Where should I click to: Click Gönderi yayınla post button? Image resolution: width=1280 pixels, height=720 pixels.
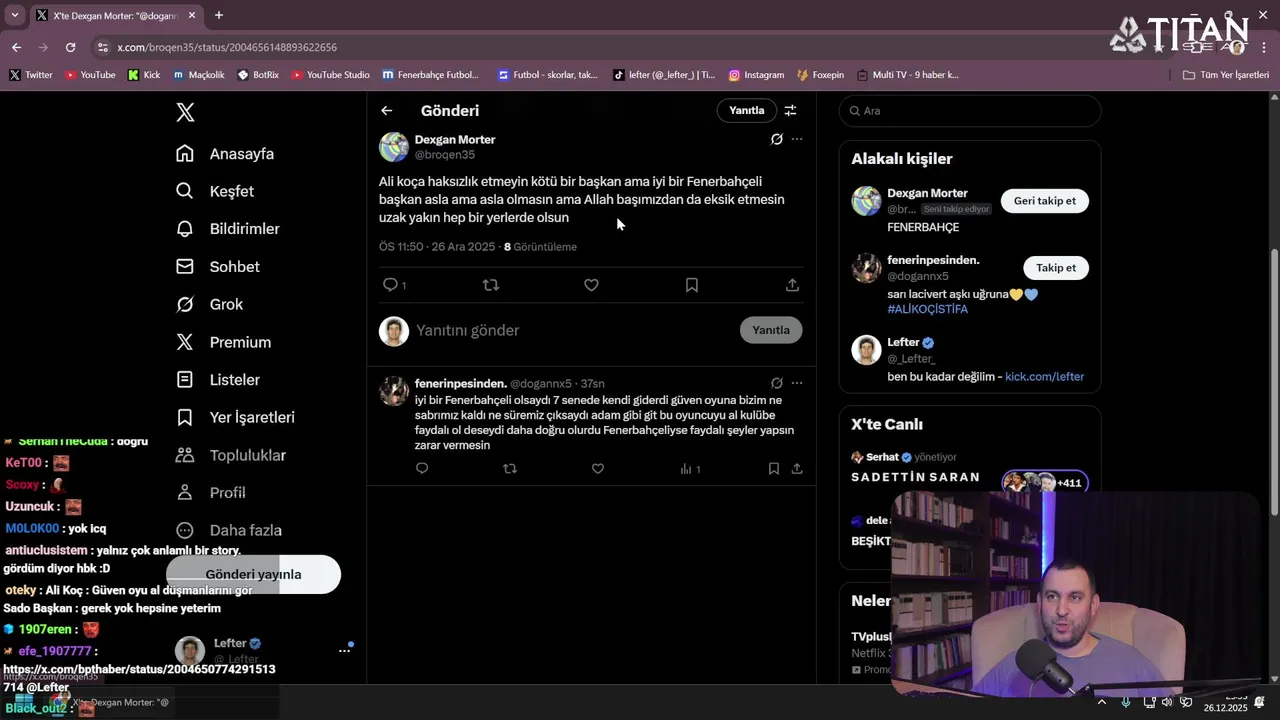253,574
